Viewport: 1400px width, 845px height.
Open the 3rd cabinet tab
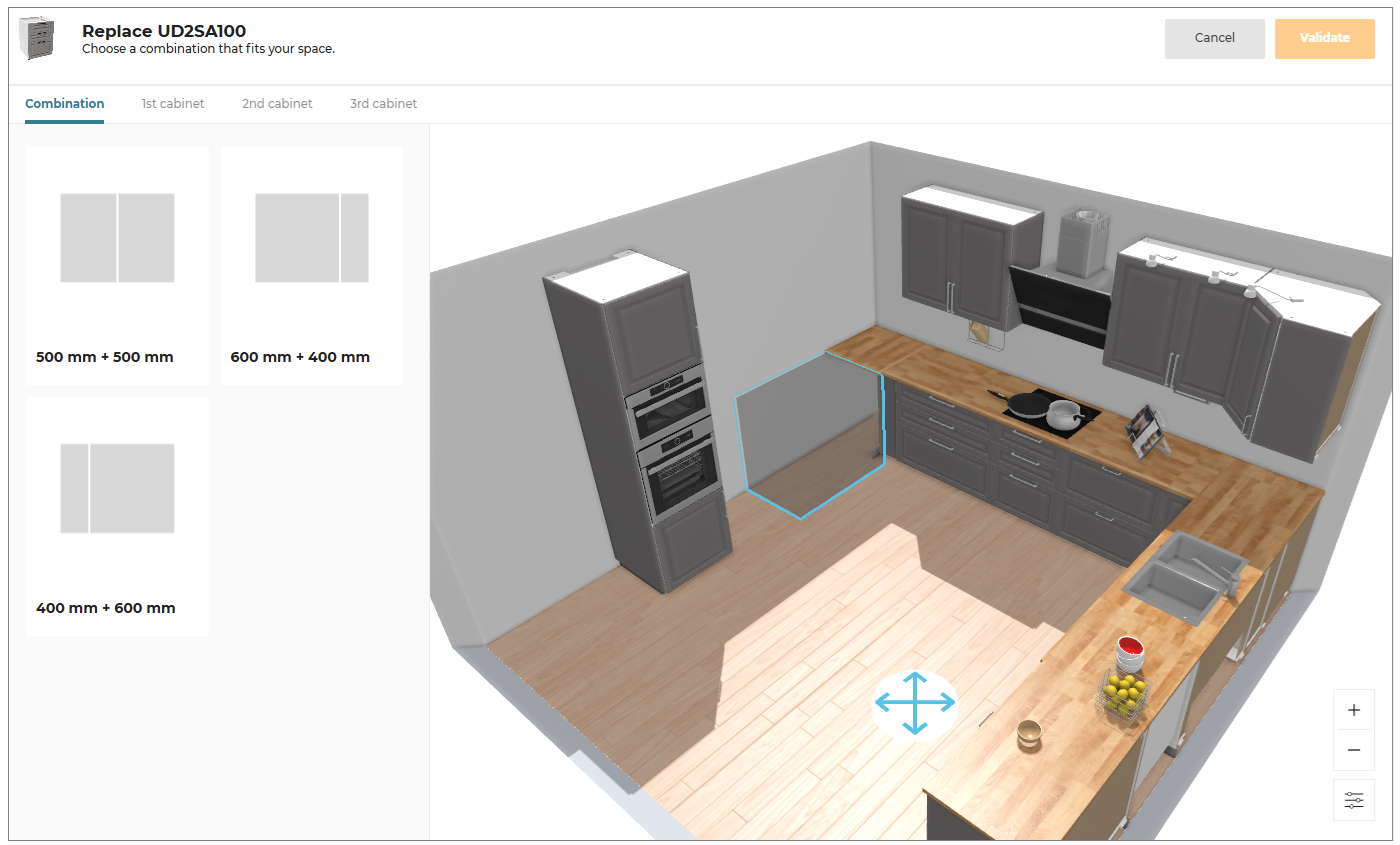tap(383, 104)
